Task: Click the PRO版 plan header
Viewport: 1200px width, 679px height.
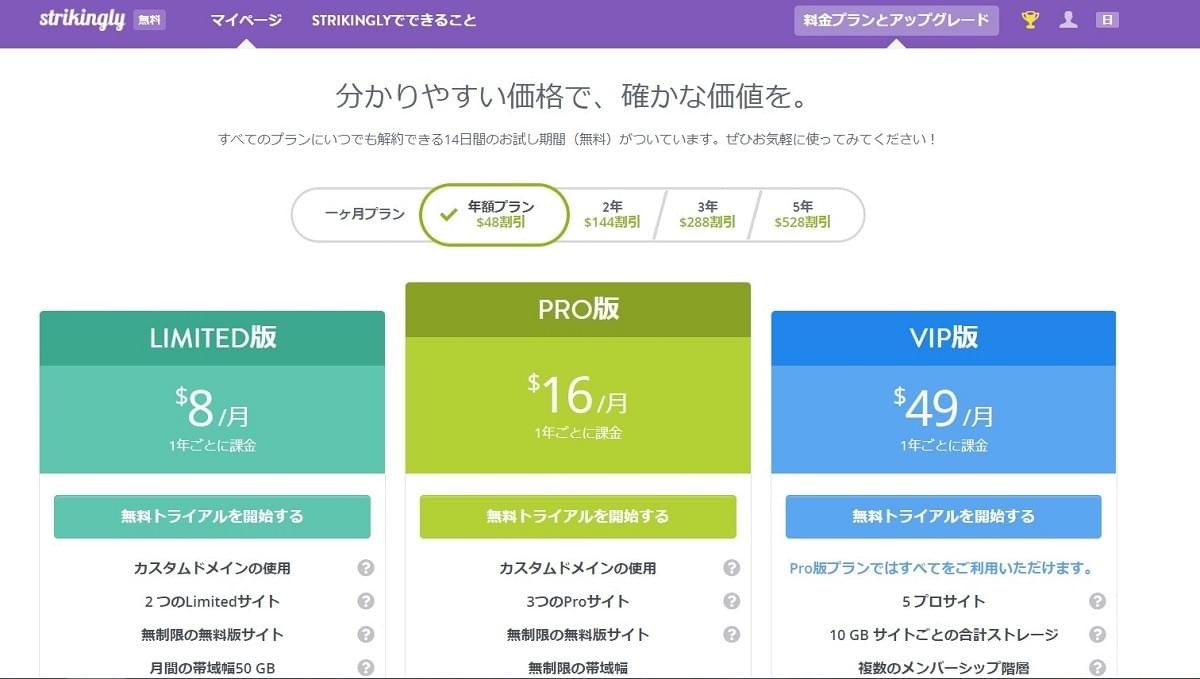Action: click(578, 309)
